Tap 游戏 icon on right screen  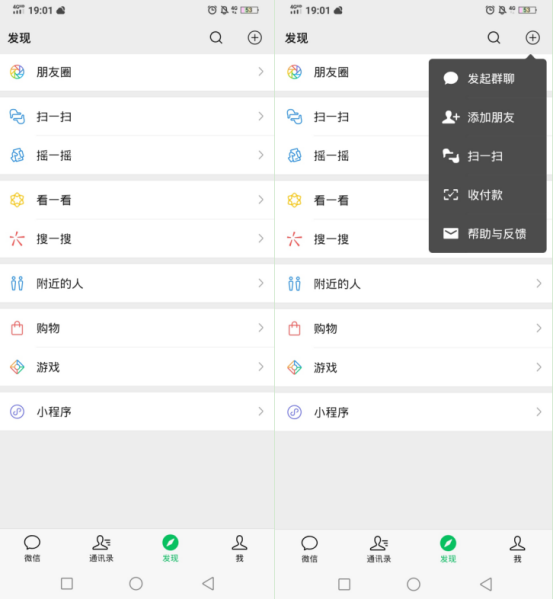[x=295, y=367]
